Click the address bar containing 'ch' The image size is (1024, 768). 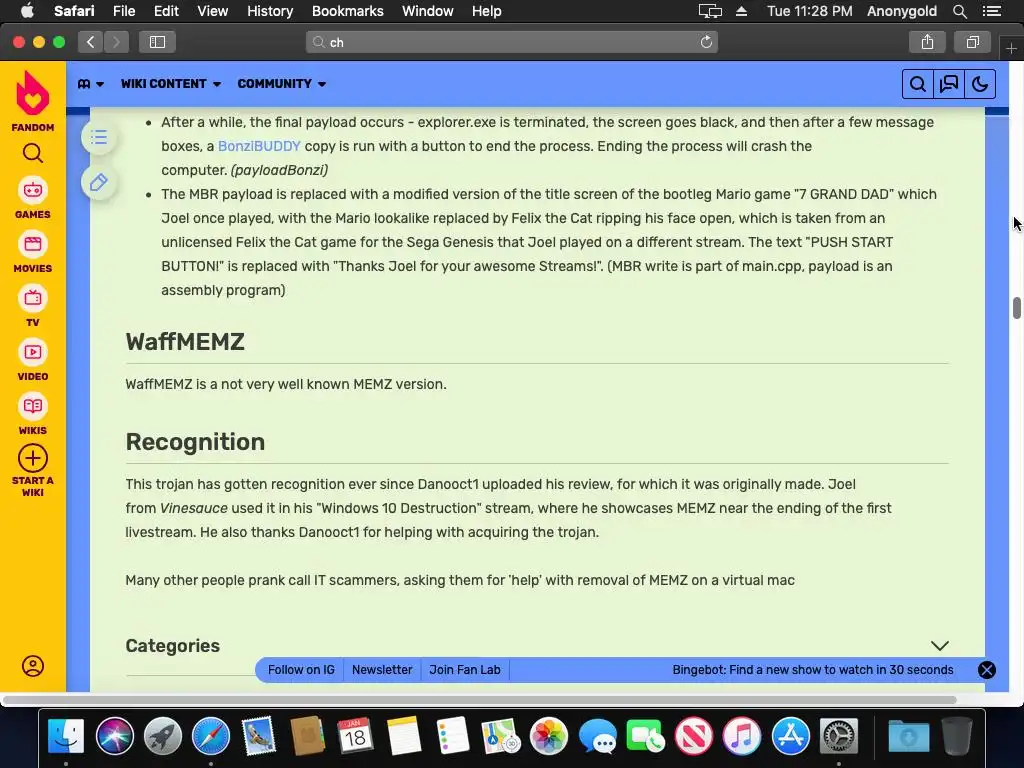511,42
